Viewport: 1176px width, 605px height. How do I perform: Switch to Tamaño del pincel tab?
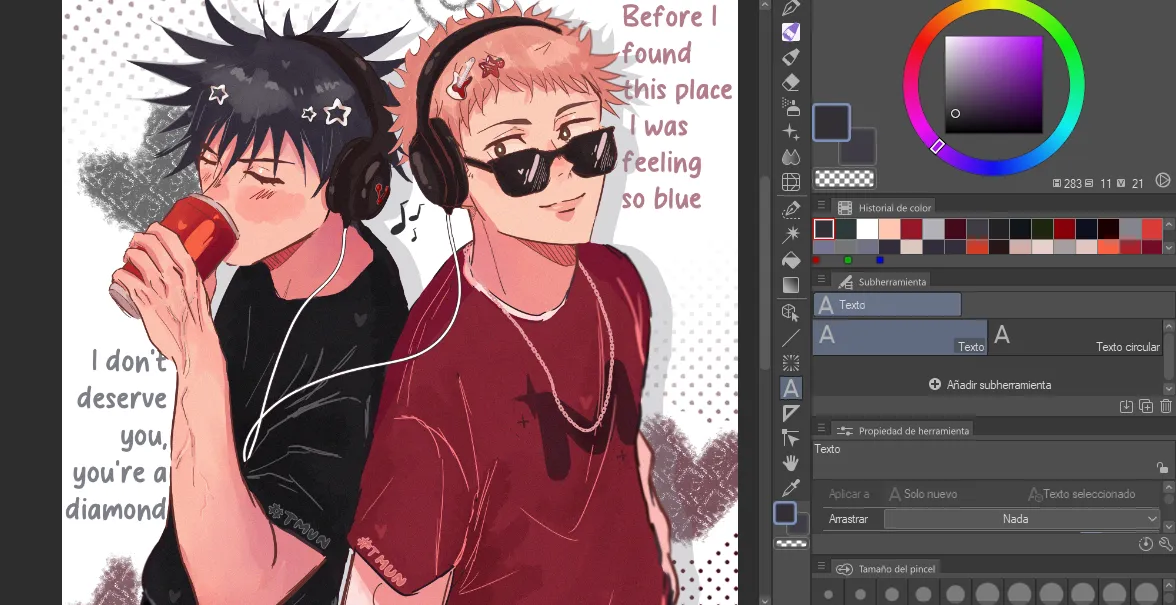click(886, 569)
